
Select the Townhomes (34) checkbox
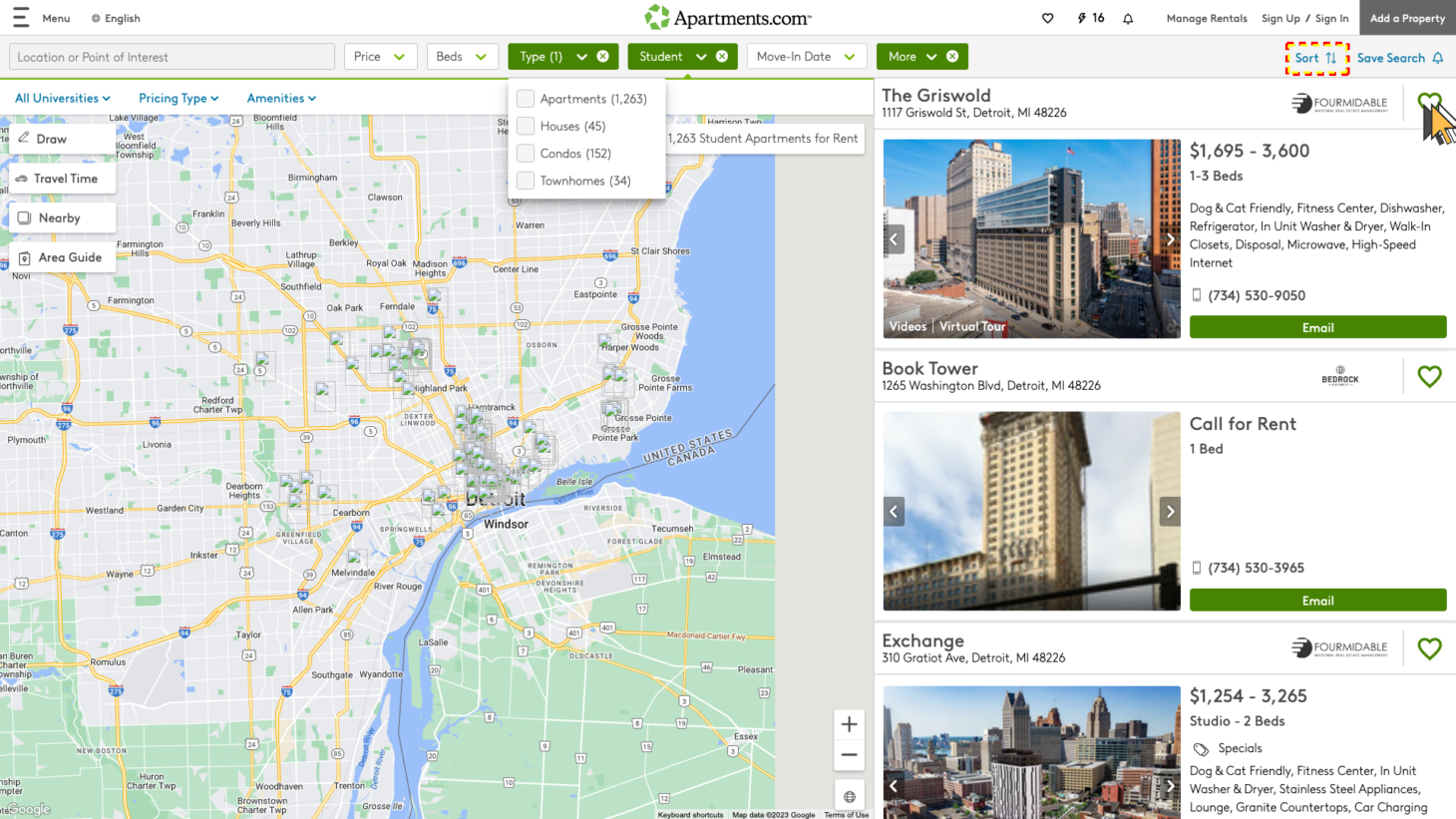526,181
